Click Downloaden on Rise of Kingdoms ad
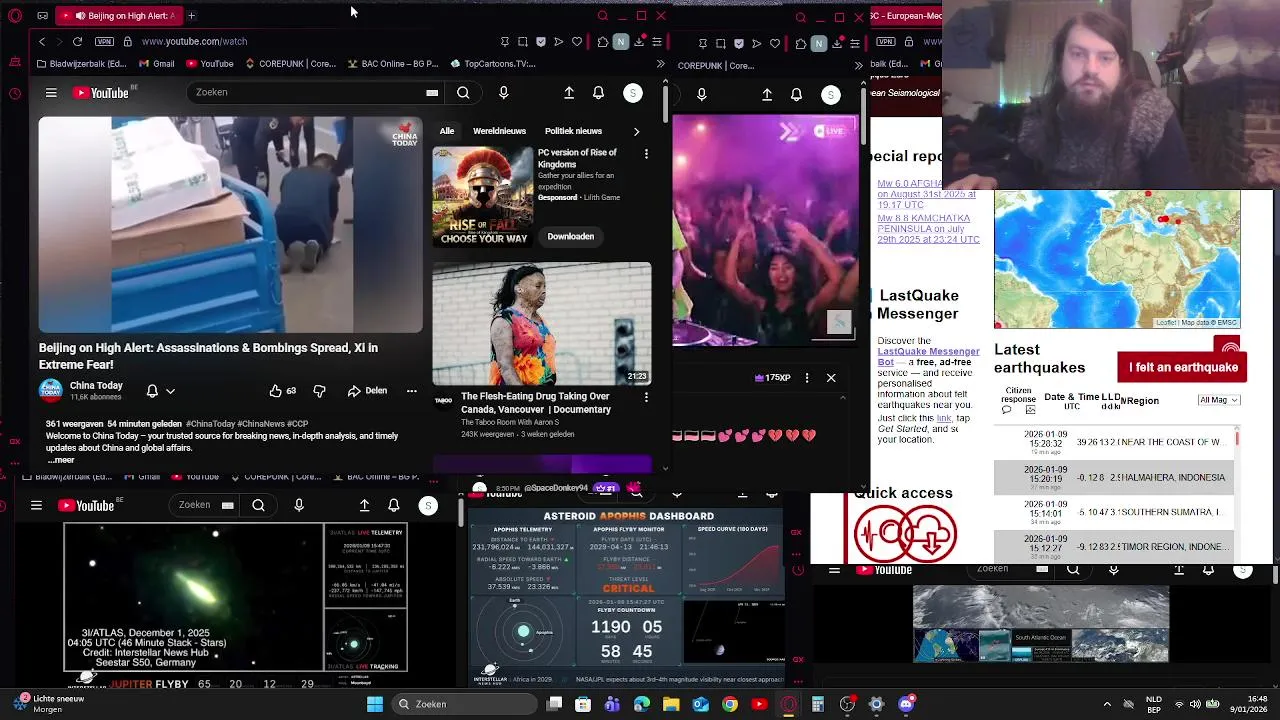 [570, 236]
